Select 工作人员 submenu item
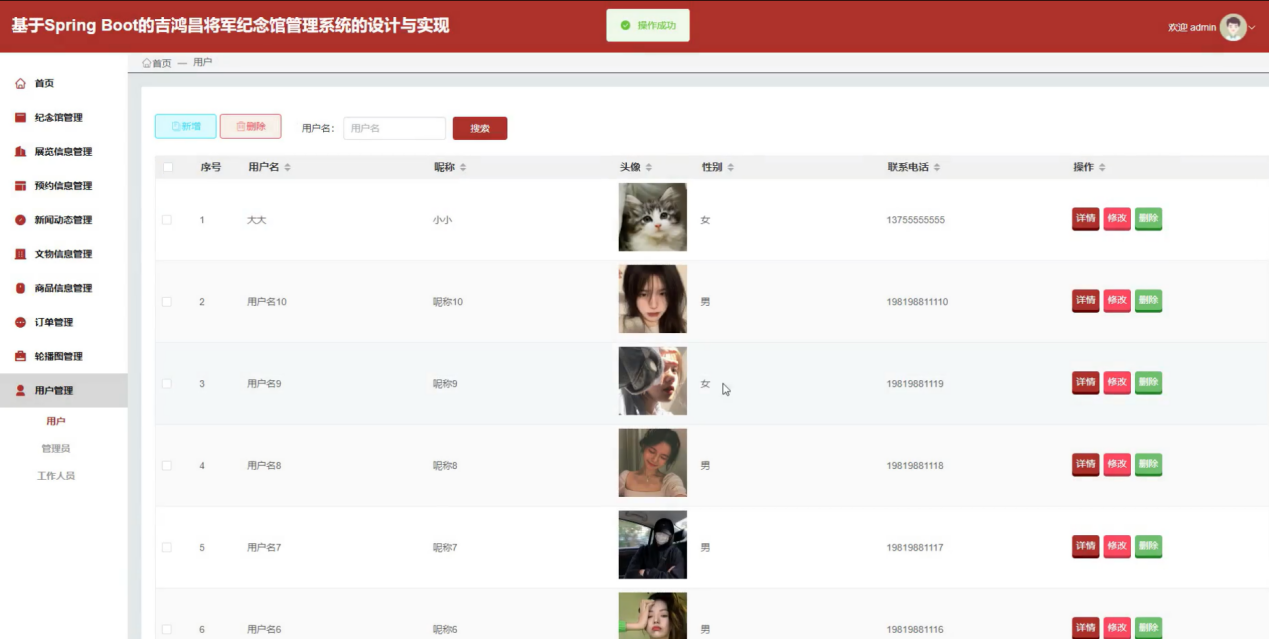Viewport: 1269px width, 639px height. 56,476
